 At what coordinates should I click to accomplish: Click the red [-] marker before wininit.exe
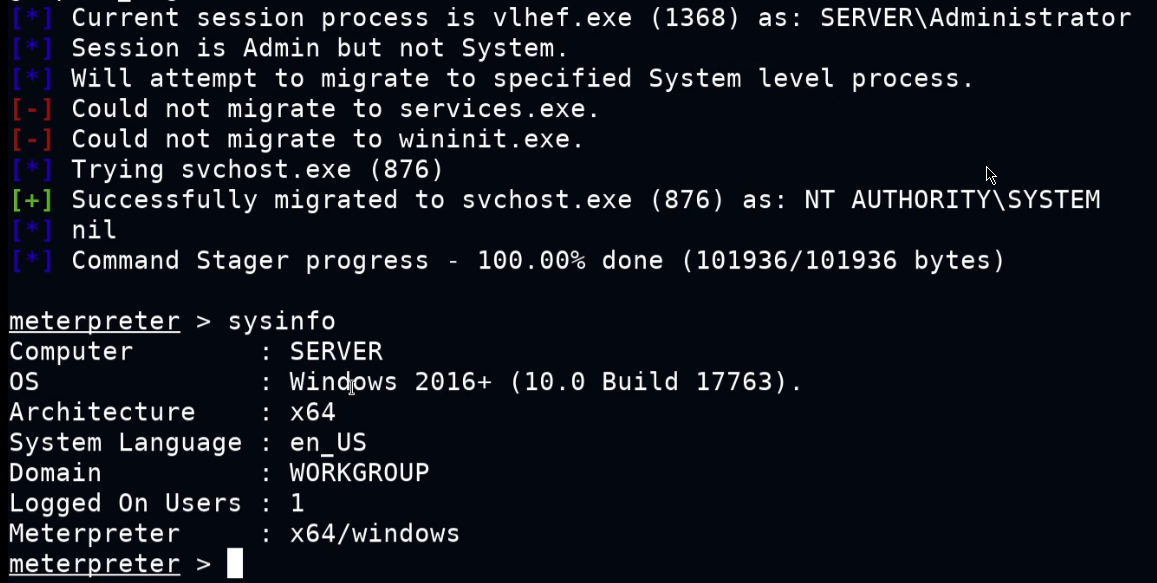(x=32, y=139)
